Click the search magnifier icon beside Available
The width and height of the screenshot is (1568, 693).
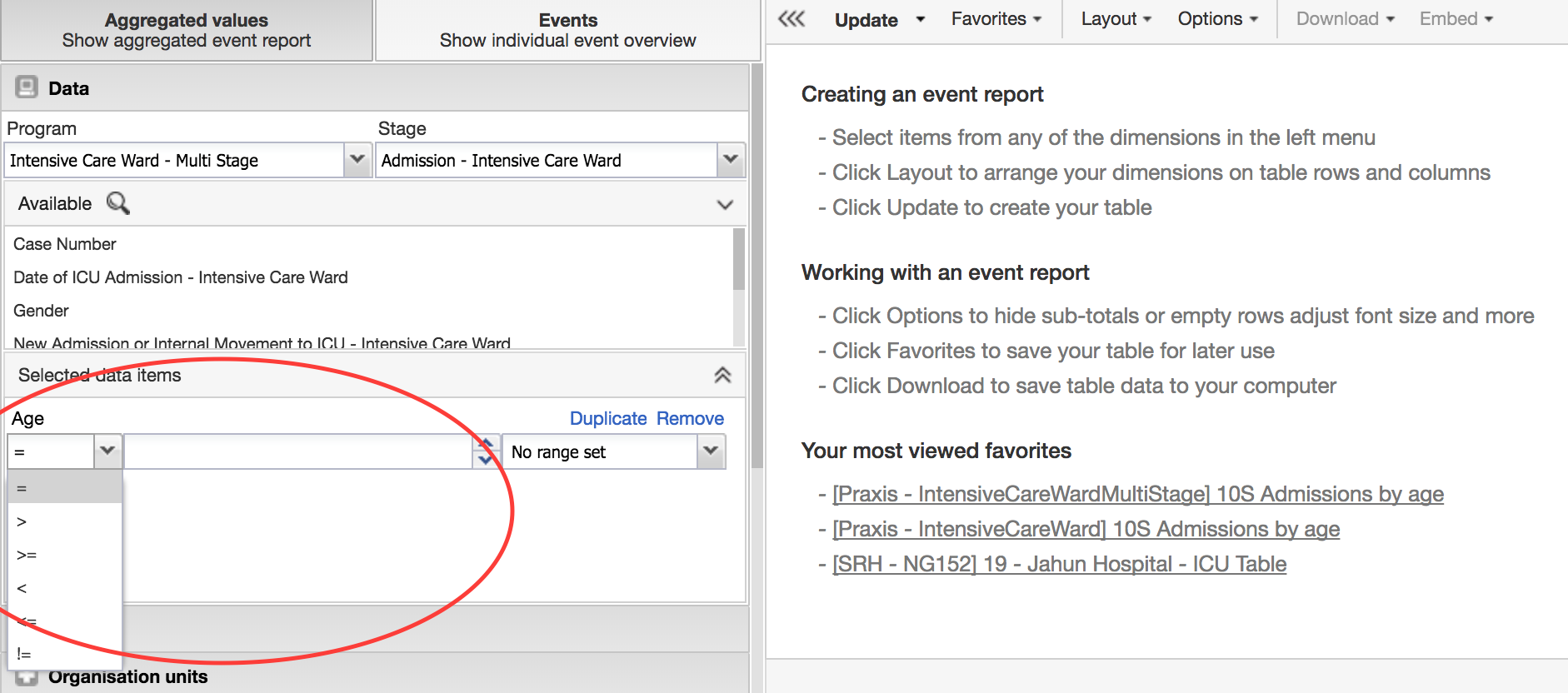[118, 203]
